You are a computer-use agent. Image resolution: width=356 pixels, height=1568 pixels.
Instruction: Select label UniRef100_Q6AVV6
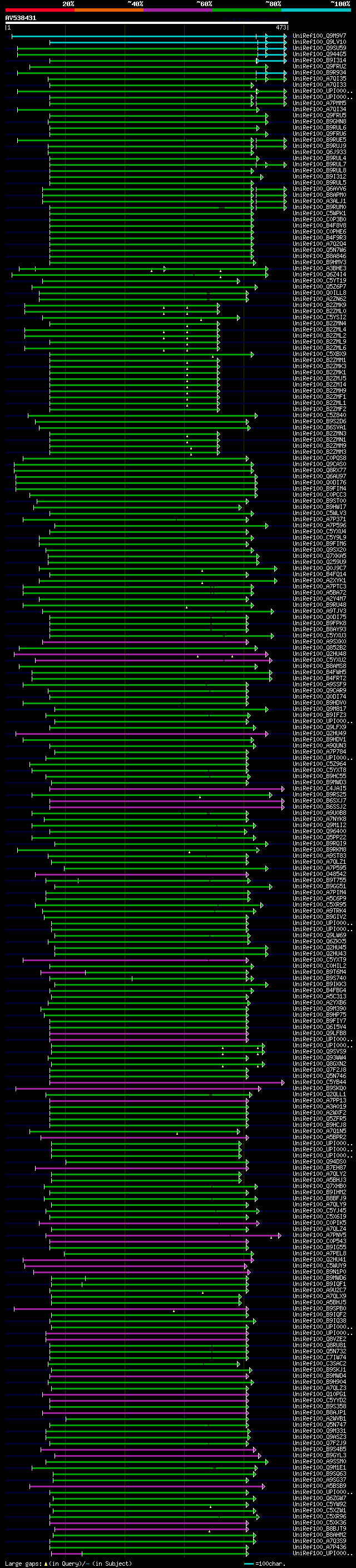(x=319, y=189)
